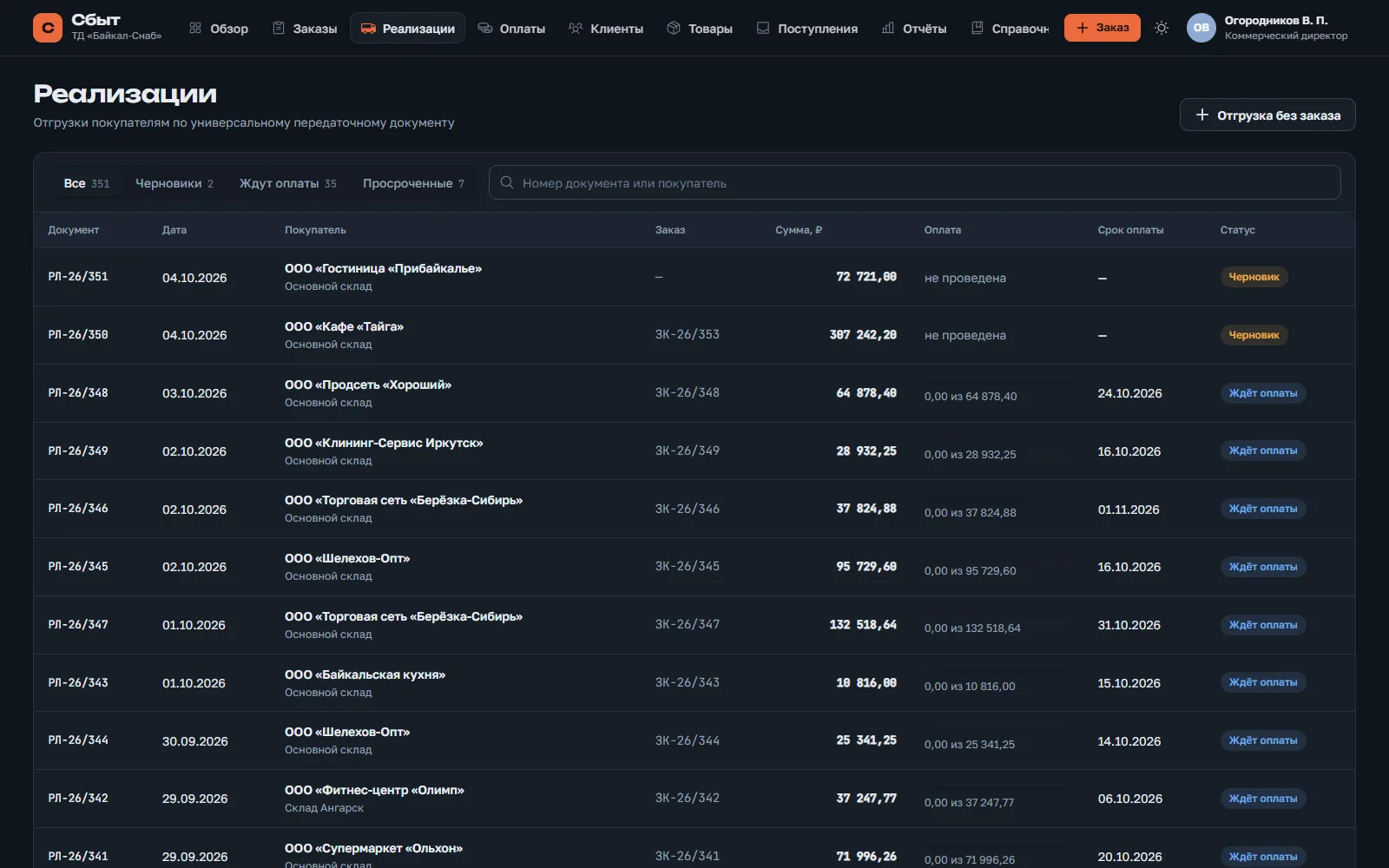
Task: Open linked order ЗК-26/353
Action: click(688, 334)
